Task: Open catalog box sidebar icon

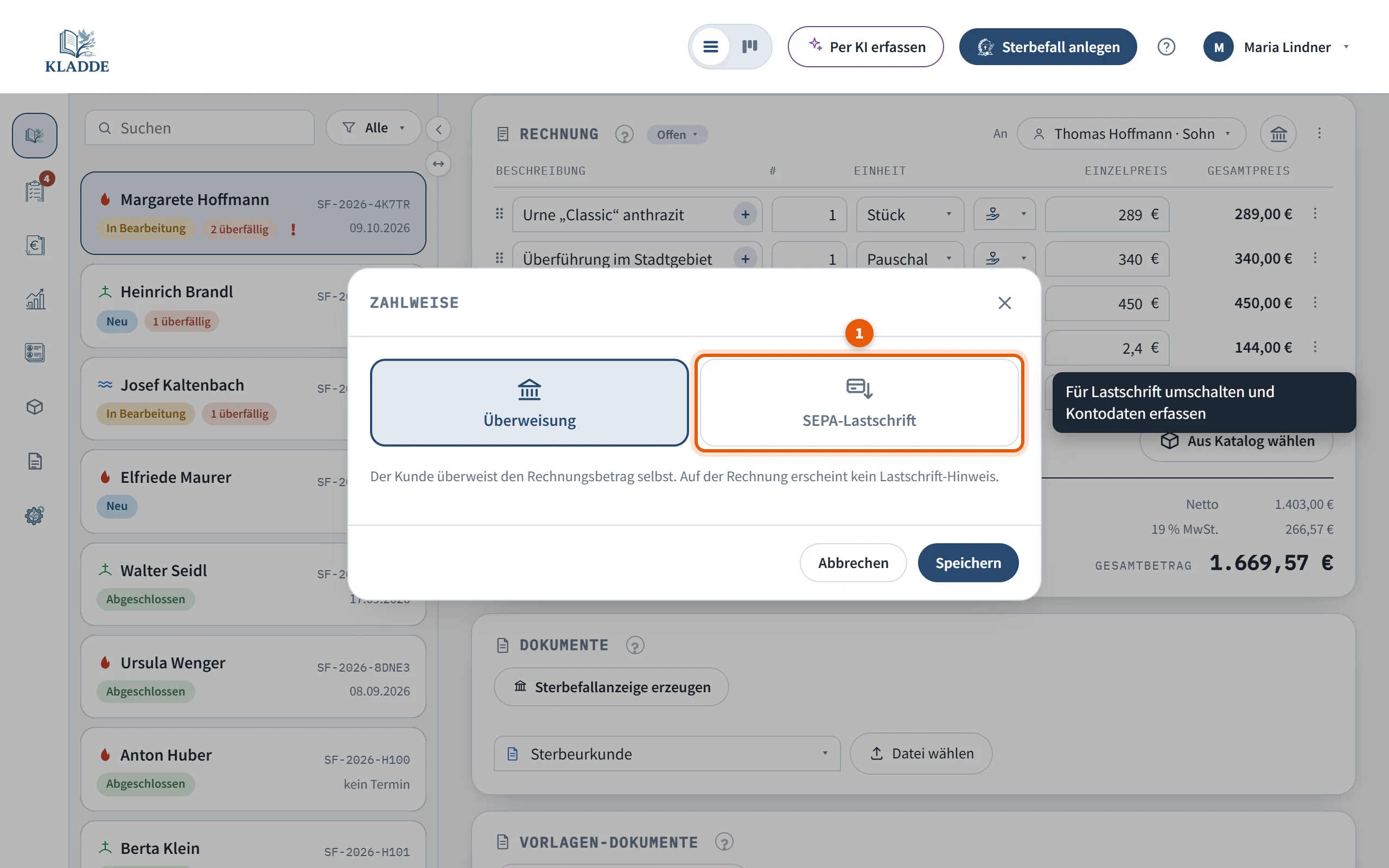Action: pyautogui.click(x=34, y=407)
